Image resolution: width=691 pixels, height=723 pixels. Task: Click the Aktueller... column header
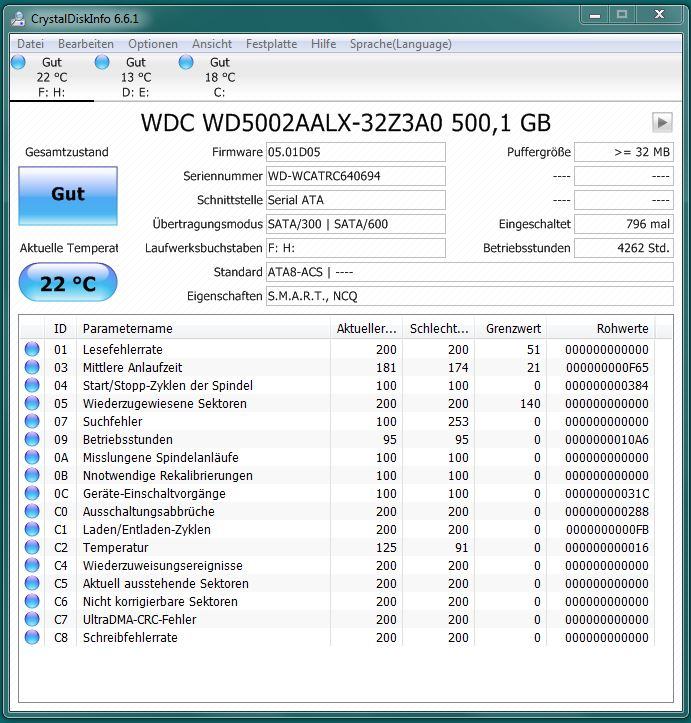click(x=366, y=328)
